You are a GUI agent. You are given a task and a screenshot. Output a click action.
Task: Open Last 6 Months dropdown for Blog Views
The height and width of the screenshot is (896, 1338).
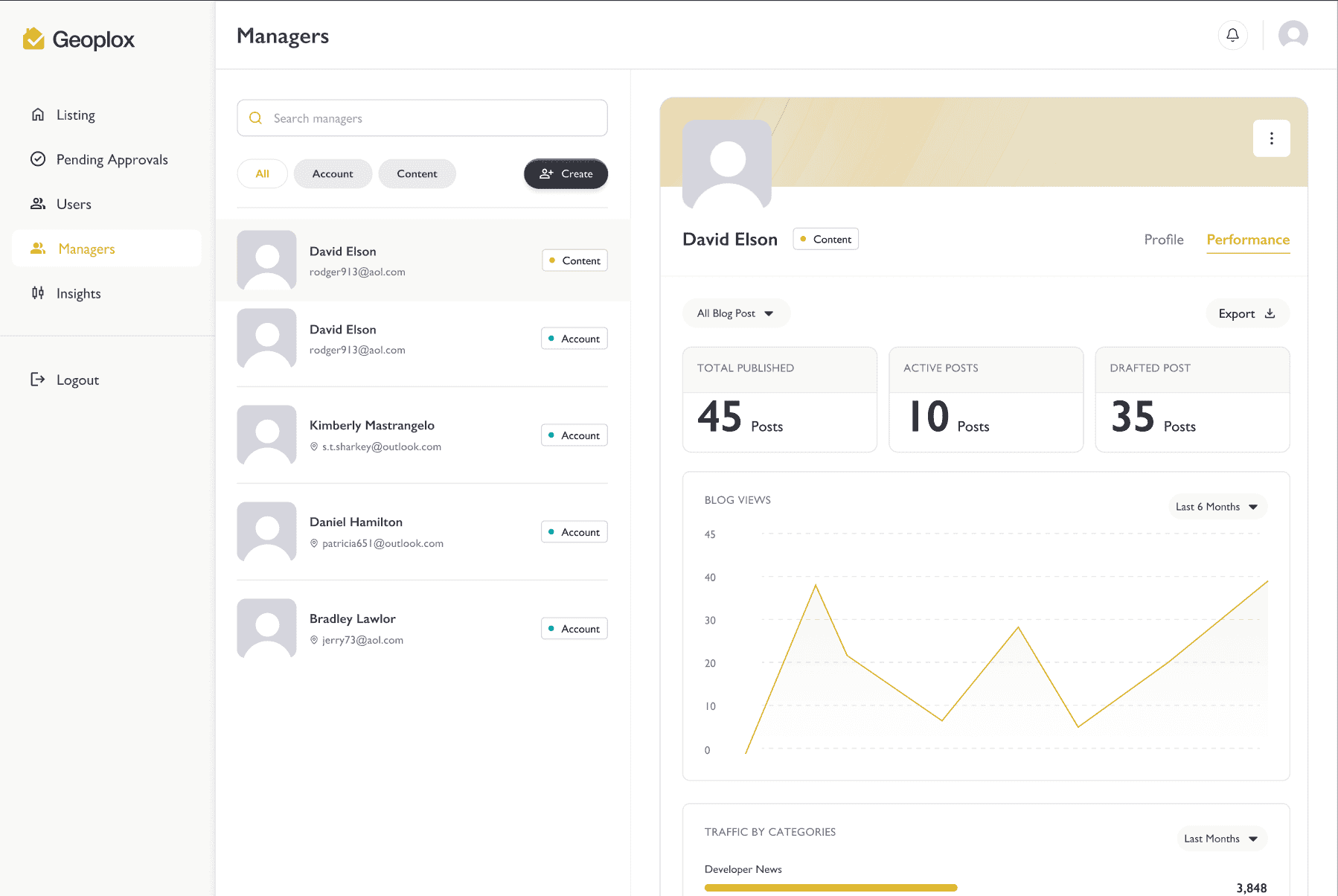(x=1217, y=507)
